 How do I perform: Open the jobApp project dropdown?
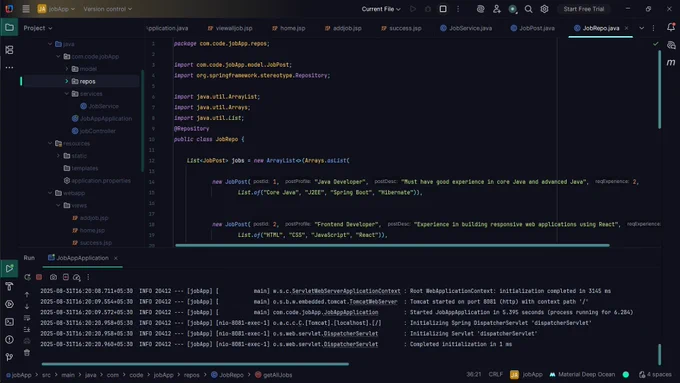coord(56,9)
